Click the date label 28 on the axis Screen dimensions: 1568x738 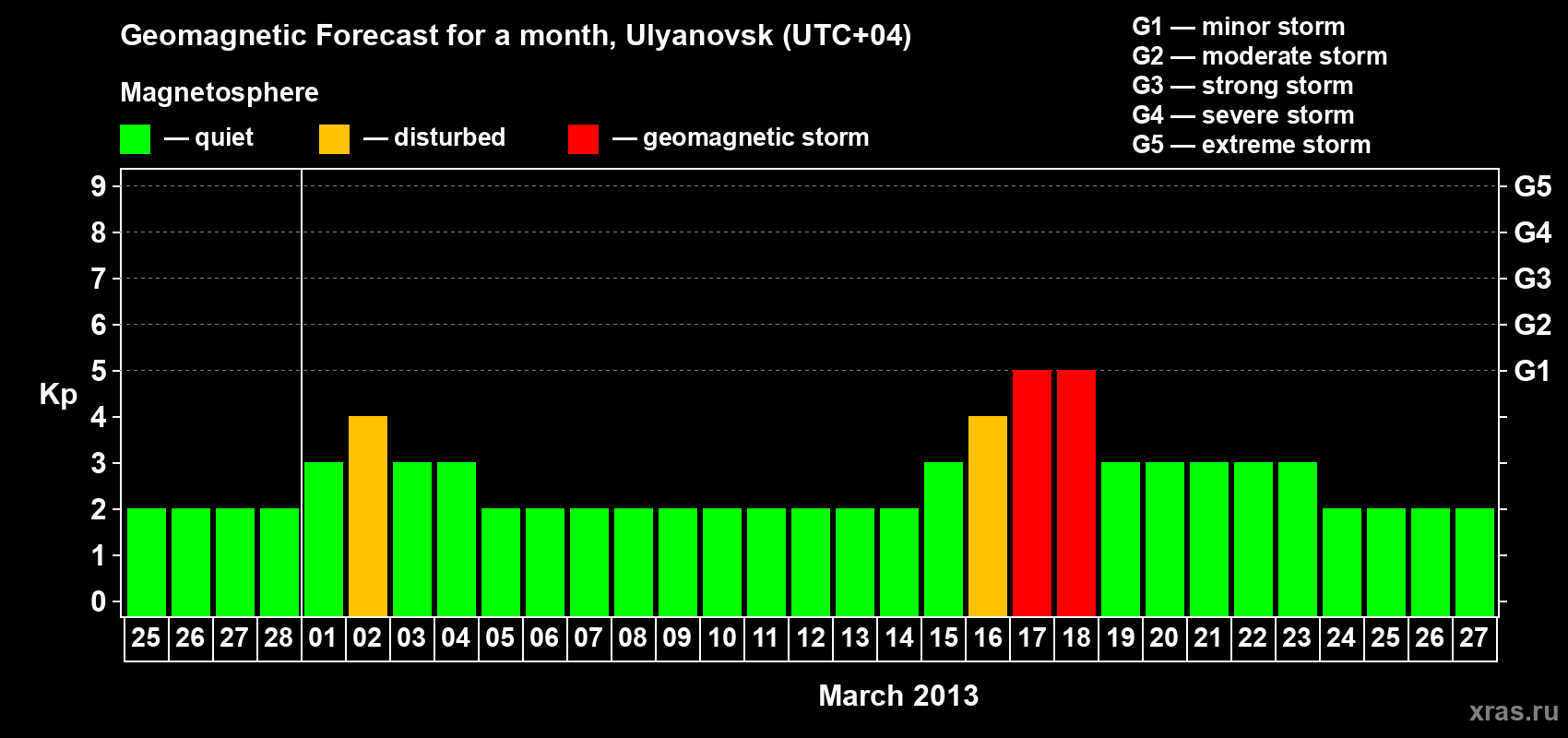[x=279, y=638]
